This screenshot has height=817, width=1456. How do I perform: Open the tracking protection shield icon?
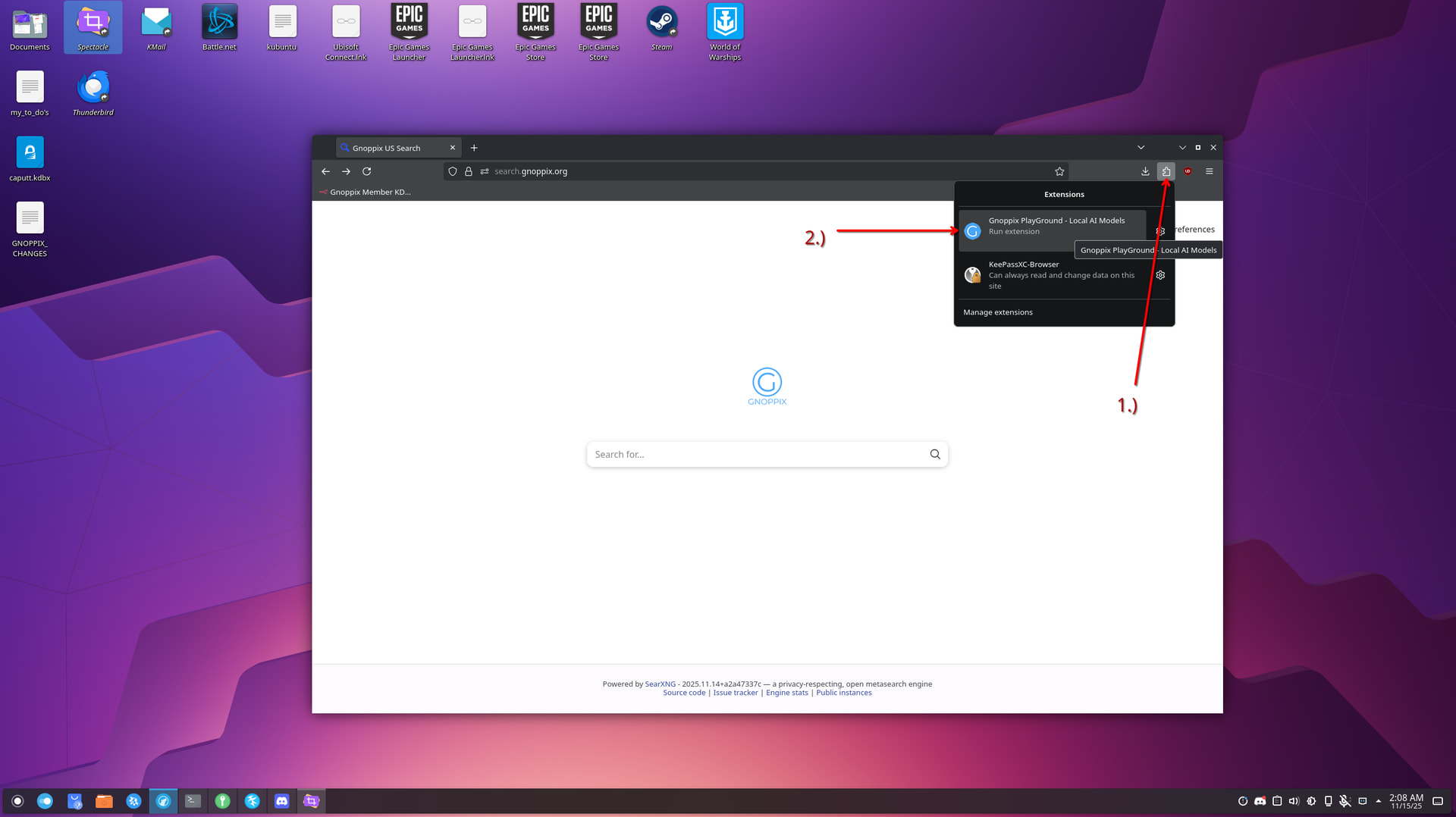[x=453, y=171]
